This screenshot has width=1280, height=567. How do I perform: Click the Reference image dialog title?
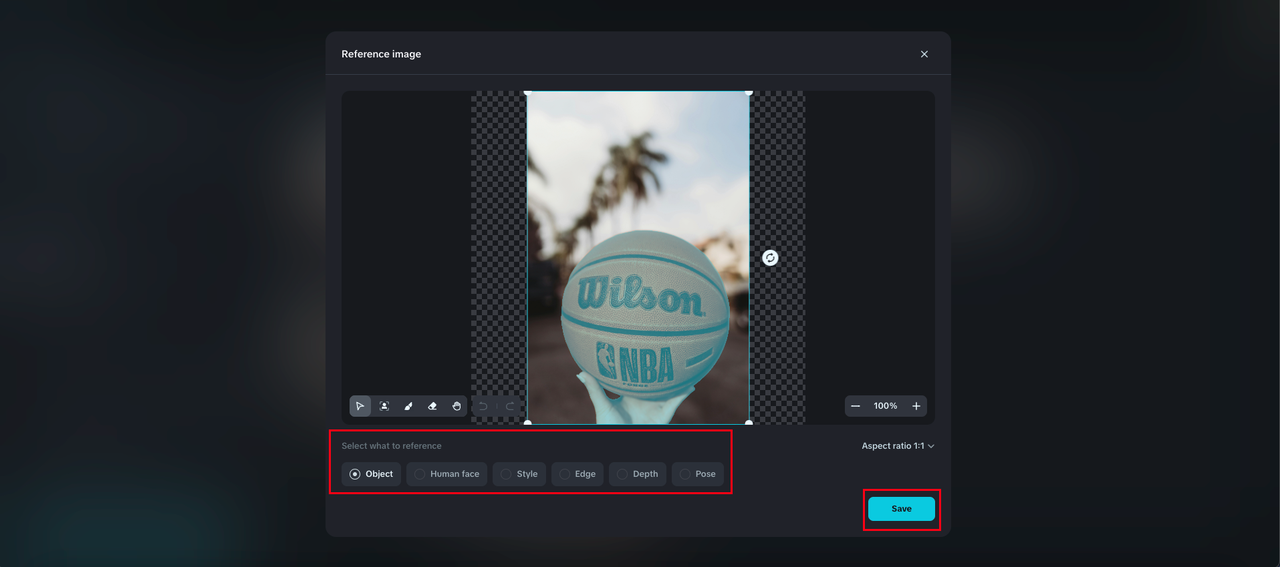(381, 54)
